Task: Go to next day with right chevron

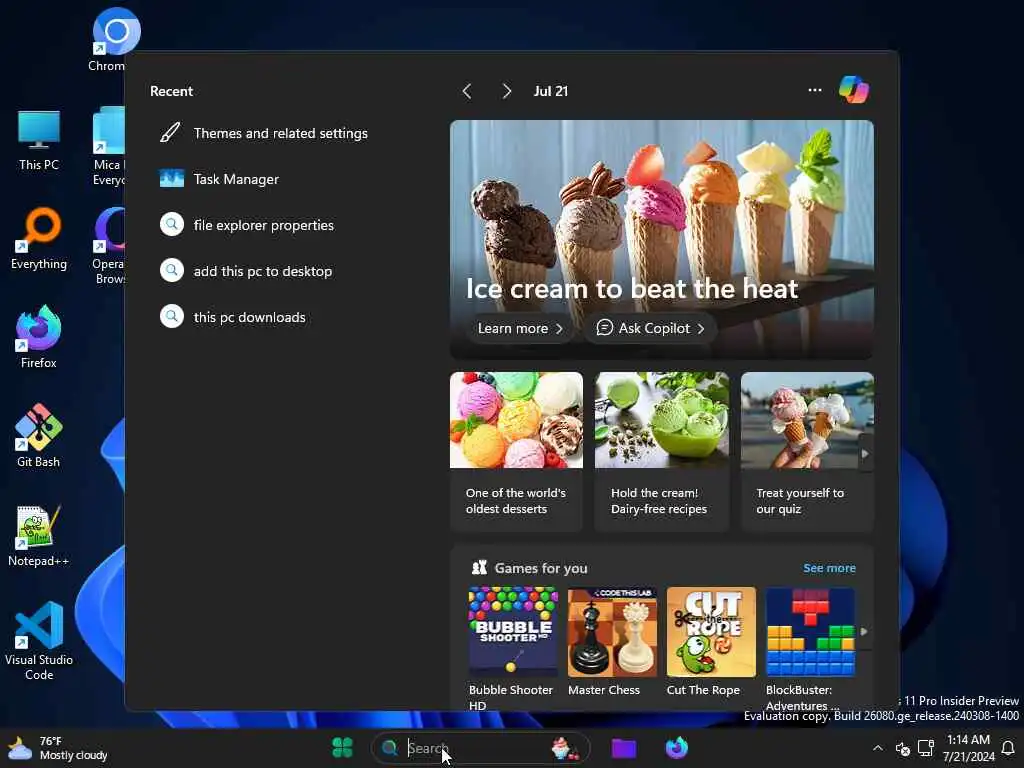Action: tap(506, 91)
